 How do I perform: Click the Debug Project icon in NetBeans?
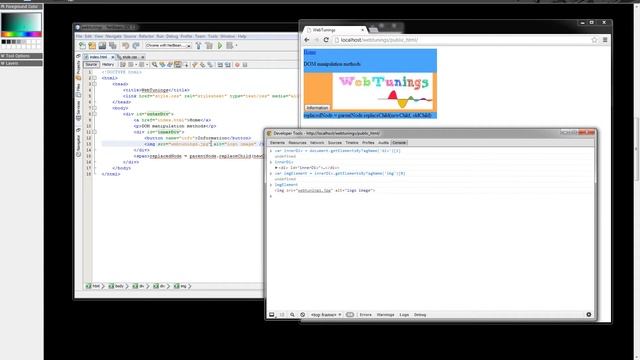[230, 46]
